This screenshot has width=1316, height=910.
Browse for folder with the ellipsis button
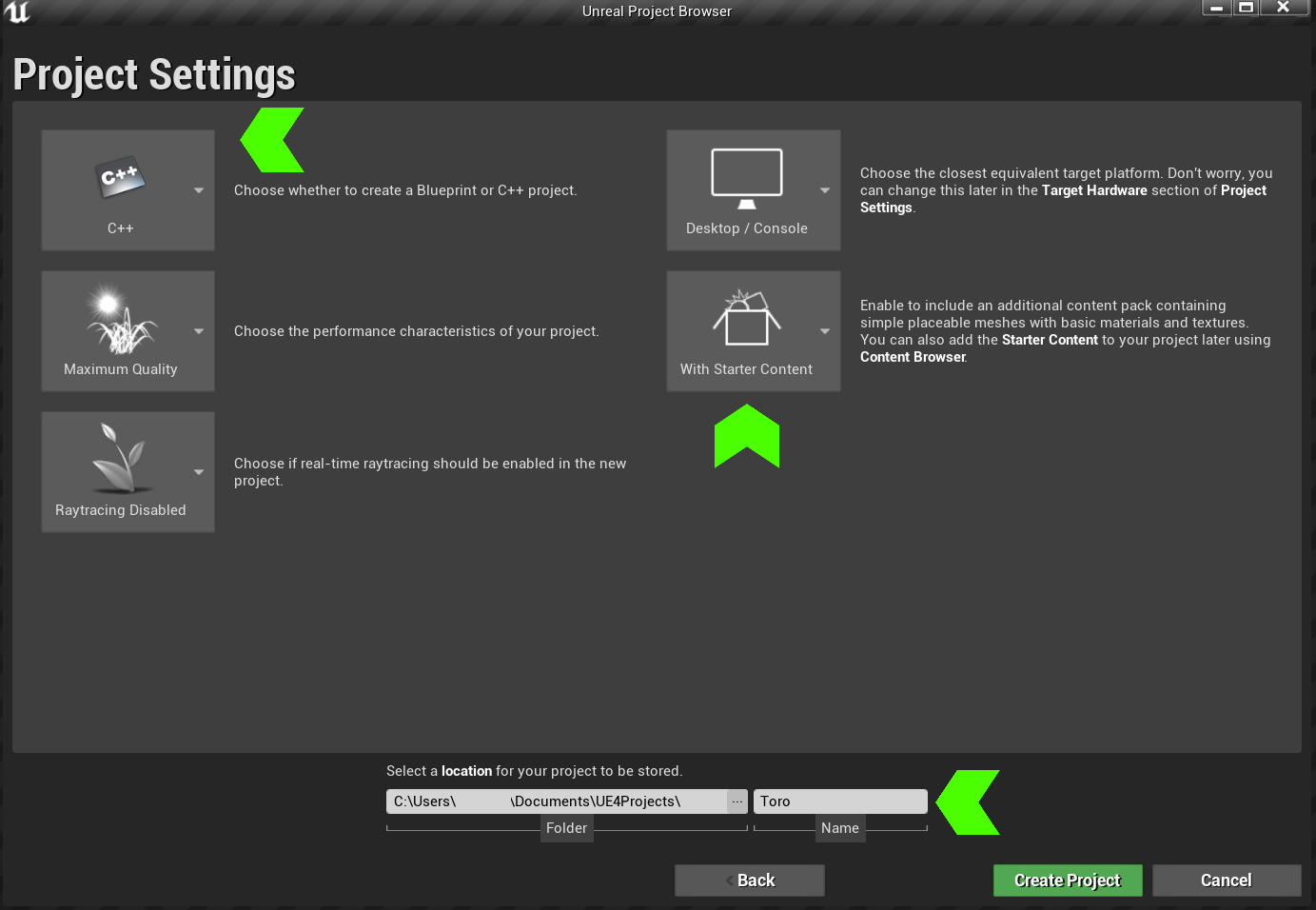tap(737, 801)
